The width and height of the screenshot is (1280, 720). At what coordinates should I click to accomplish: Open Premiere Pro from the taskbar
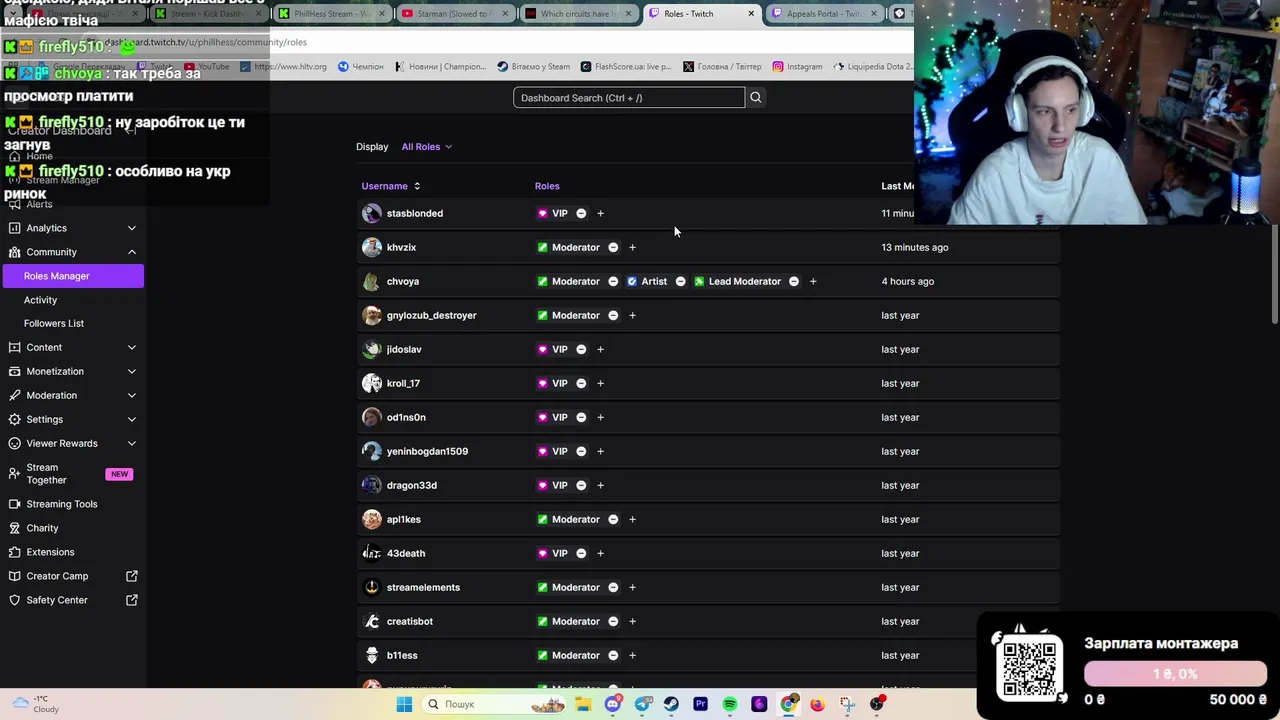click(700, 704)
